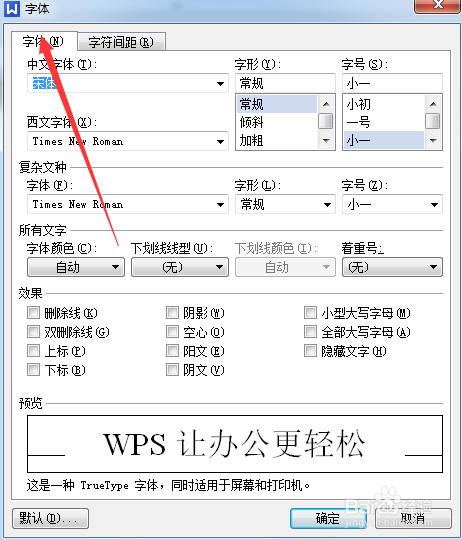The image size is (462, 540).
Task: Open the 字体颜色(C) color dropdown
Action: point(76,267)
